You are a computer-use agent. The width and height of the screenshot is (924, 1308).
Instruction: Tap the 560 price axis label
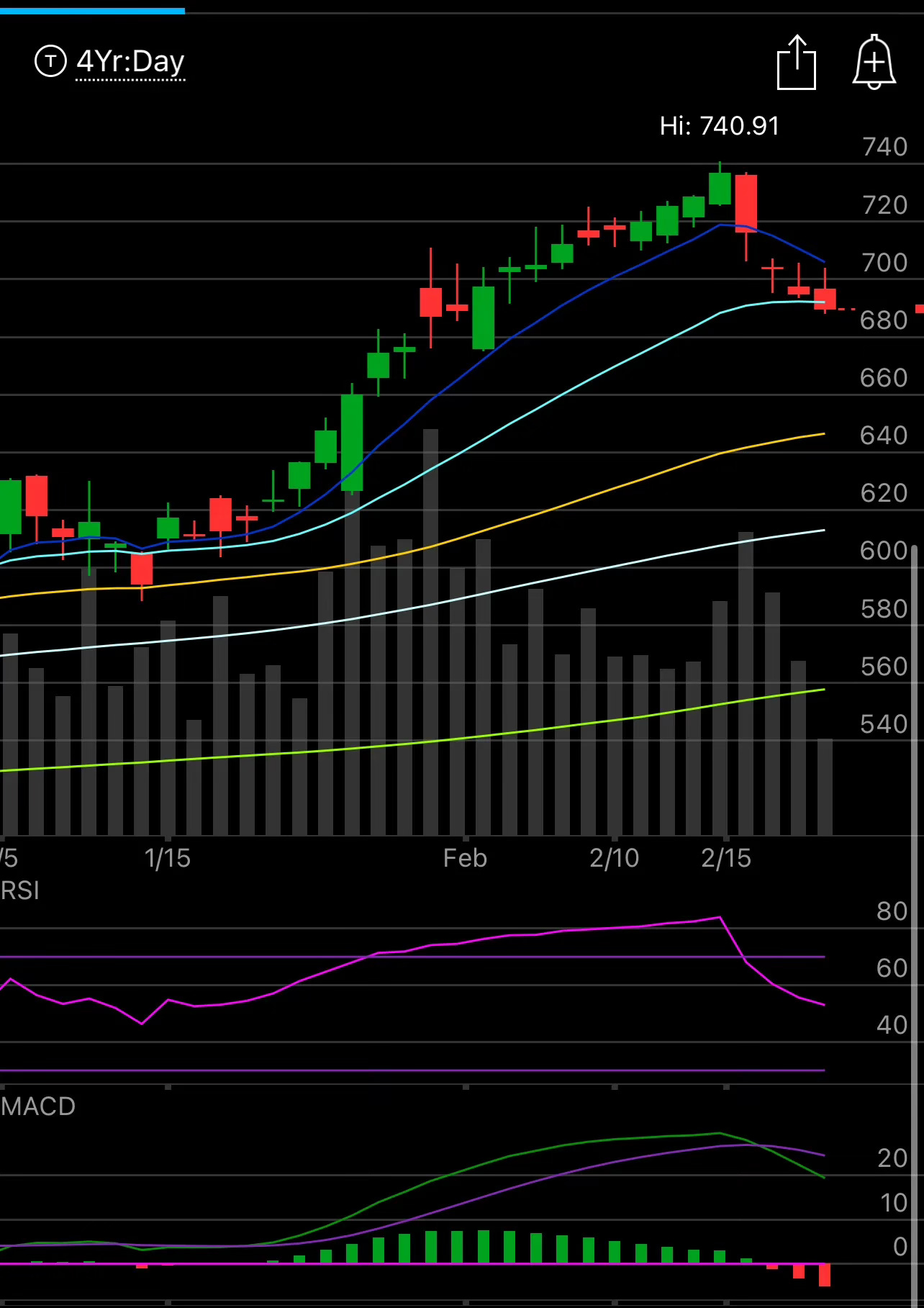click(884, 667)
